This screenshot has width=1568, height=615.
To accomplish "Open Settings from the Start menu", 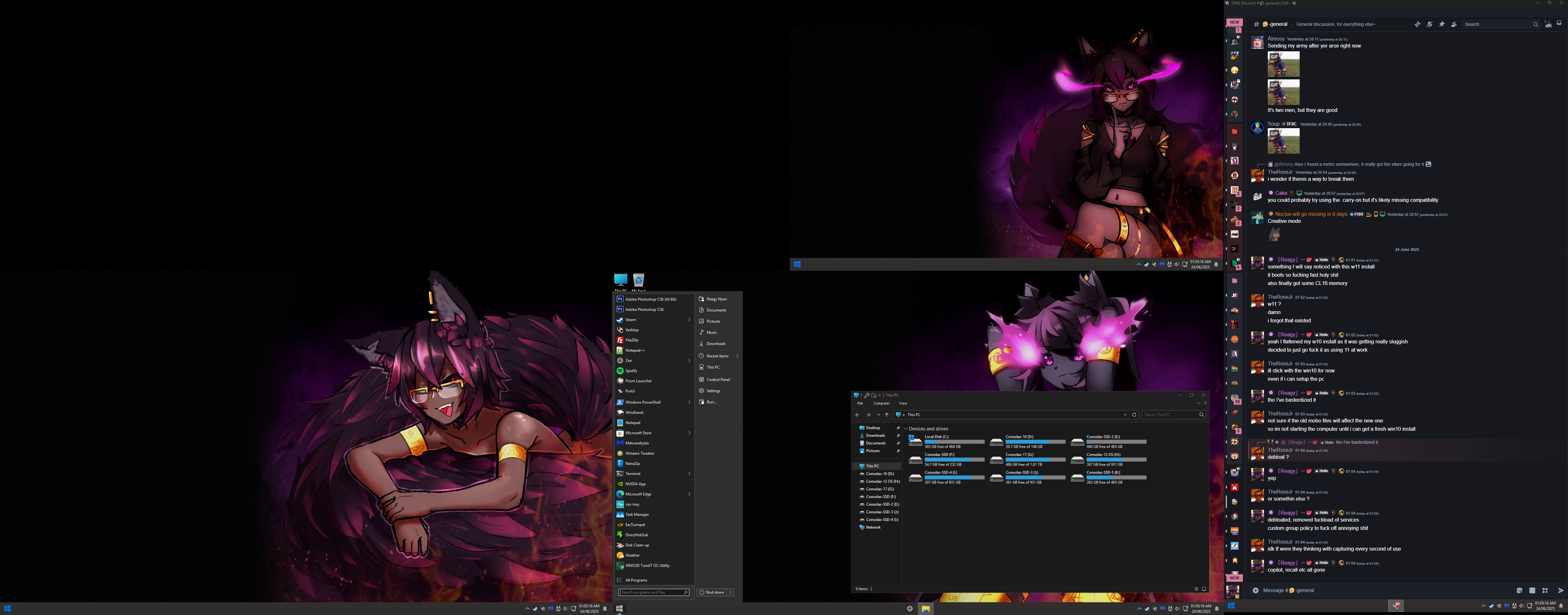I will (718, 391).
